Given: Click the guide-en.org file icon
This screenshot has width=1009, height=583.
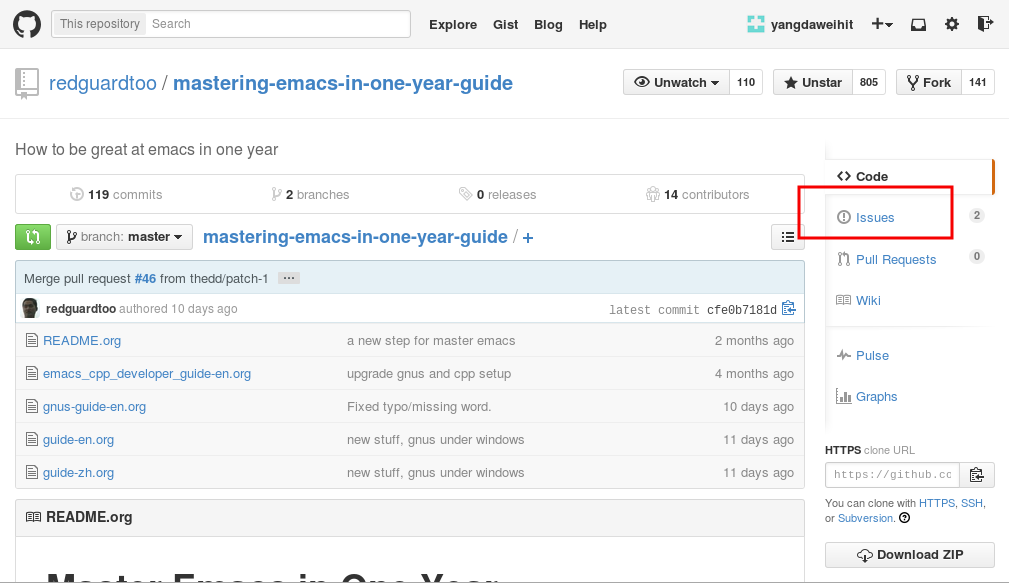Looking at the screenshot, I should click(x=32, y=440).
